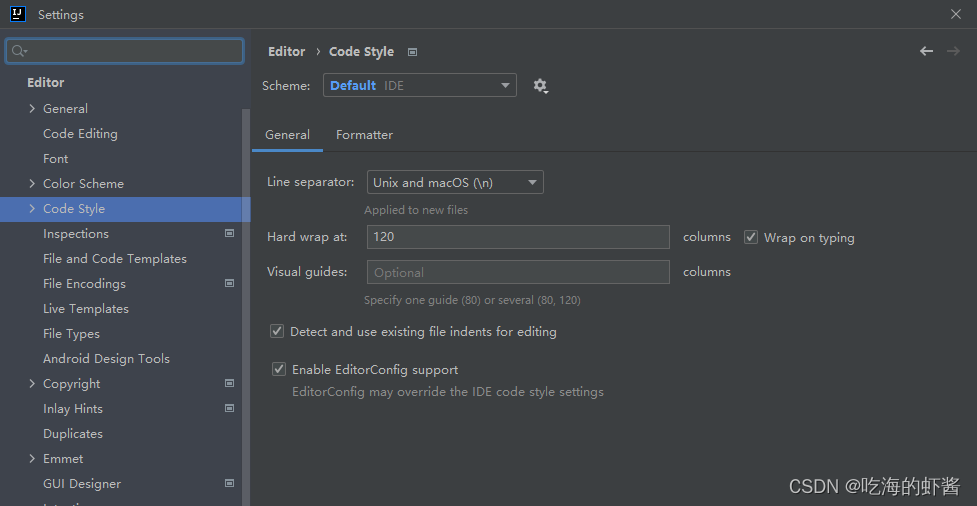Select Inspections in the settings tree
This screenshot has width=977, height=506.
click(x=76, y=234)
